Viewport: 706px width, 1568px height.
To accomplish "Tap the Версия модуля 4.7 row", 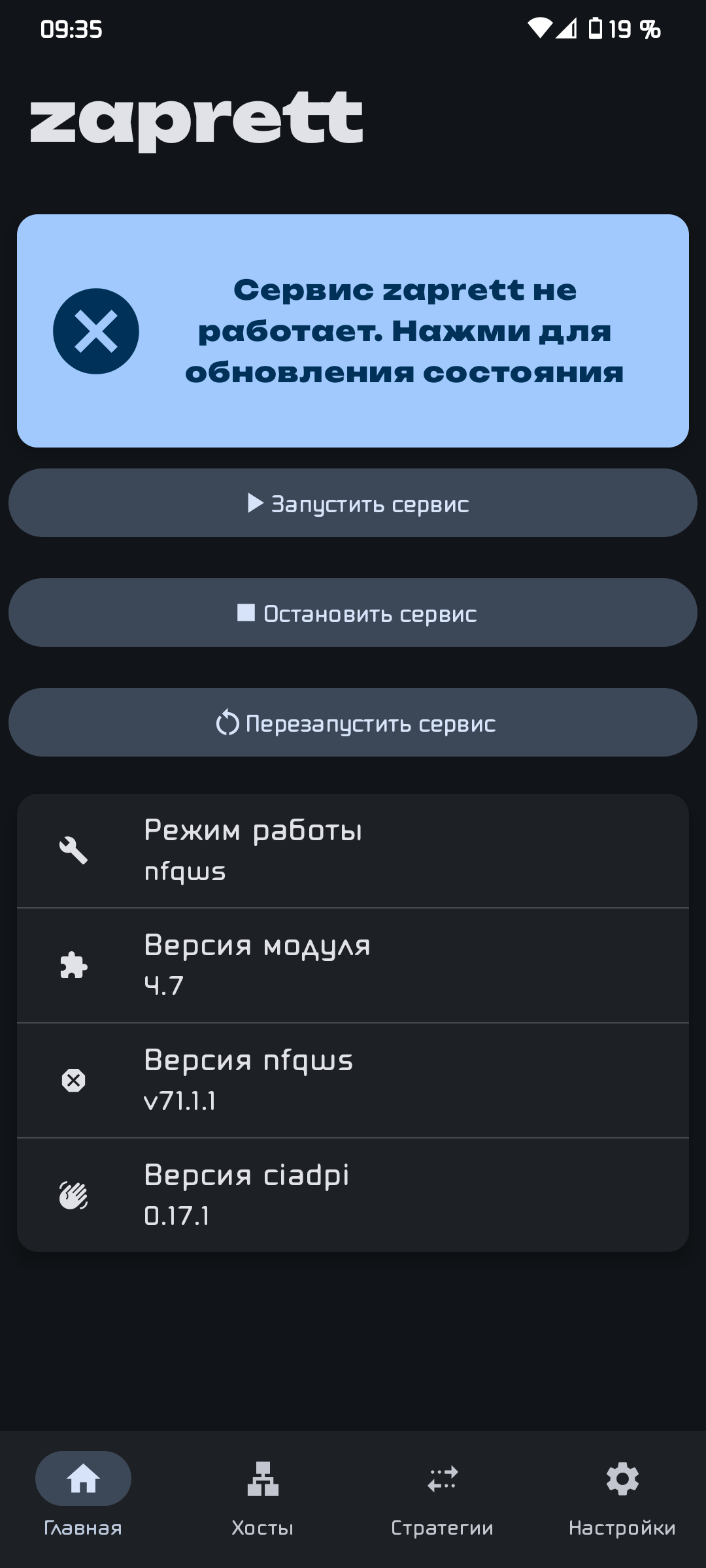I will point(353,965).
